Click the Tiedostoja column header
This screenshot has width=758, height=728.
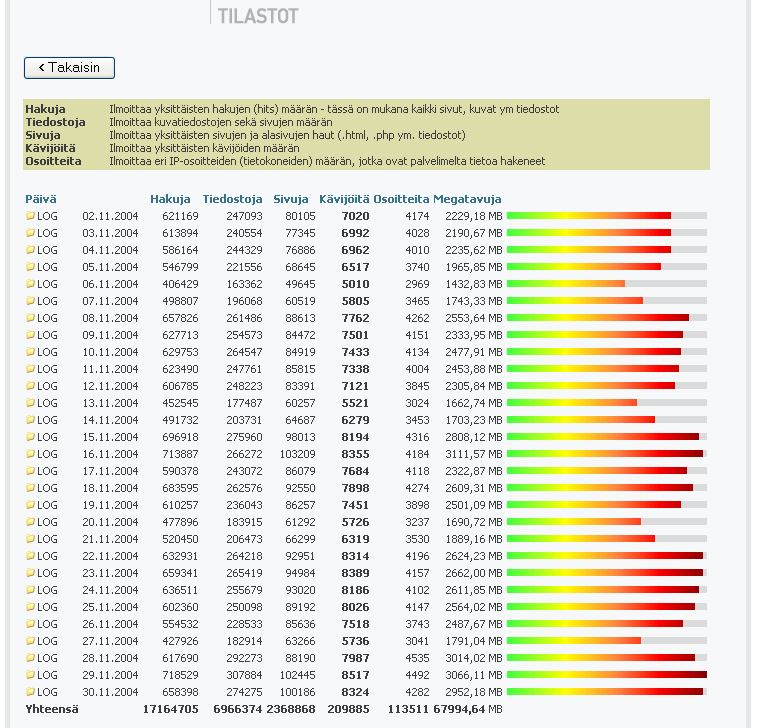click(x=233, y=199)
